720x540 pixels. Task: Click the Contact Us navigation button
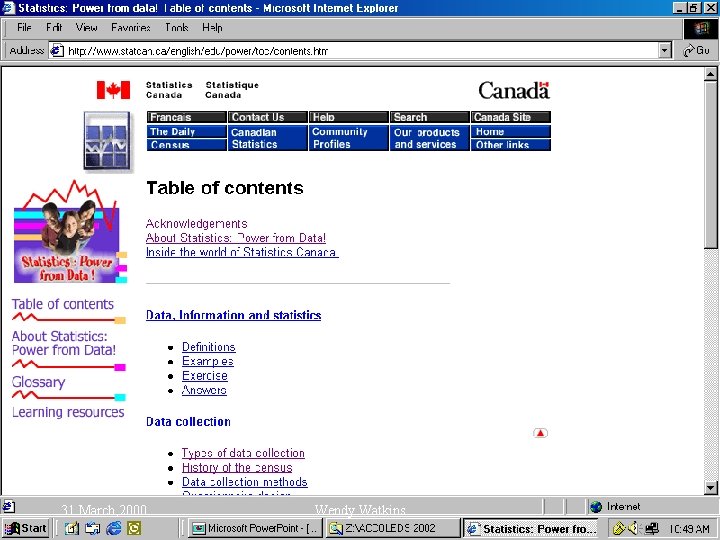click(x=268, y=117)
